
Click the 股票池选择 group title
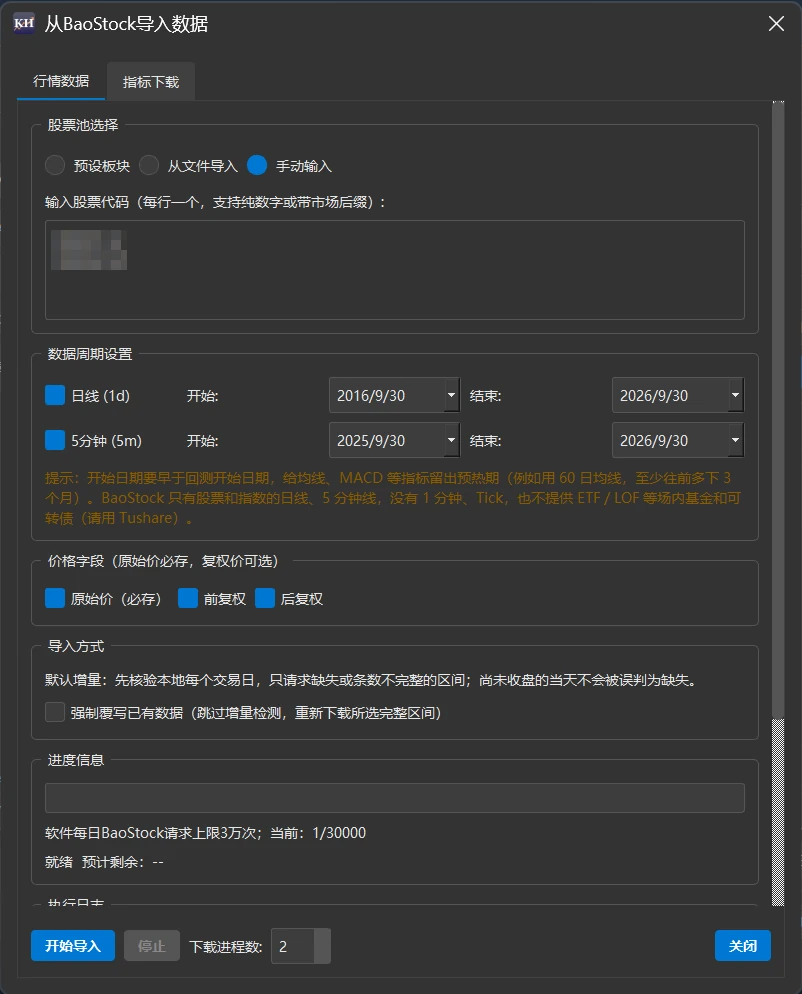83,125
